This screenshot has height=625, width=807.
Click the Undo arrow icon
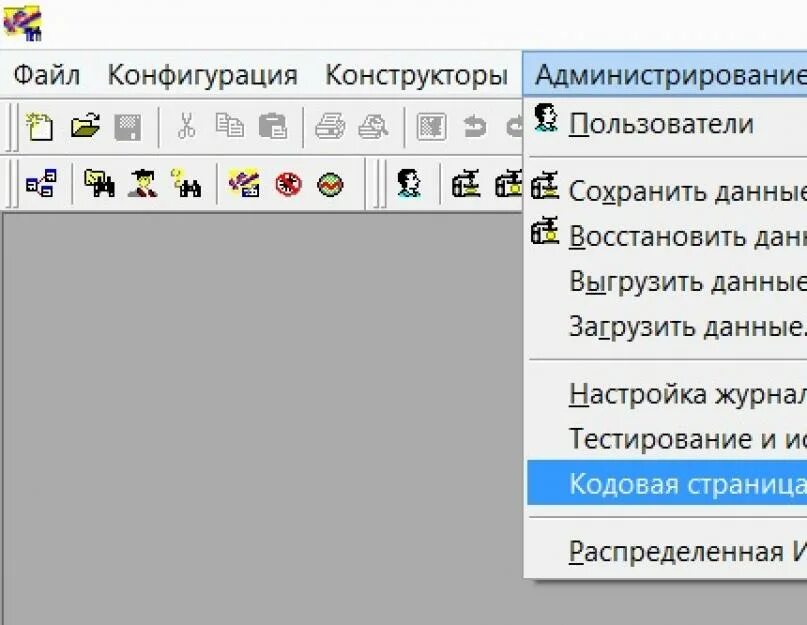tap(474, 127)
